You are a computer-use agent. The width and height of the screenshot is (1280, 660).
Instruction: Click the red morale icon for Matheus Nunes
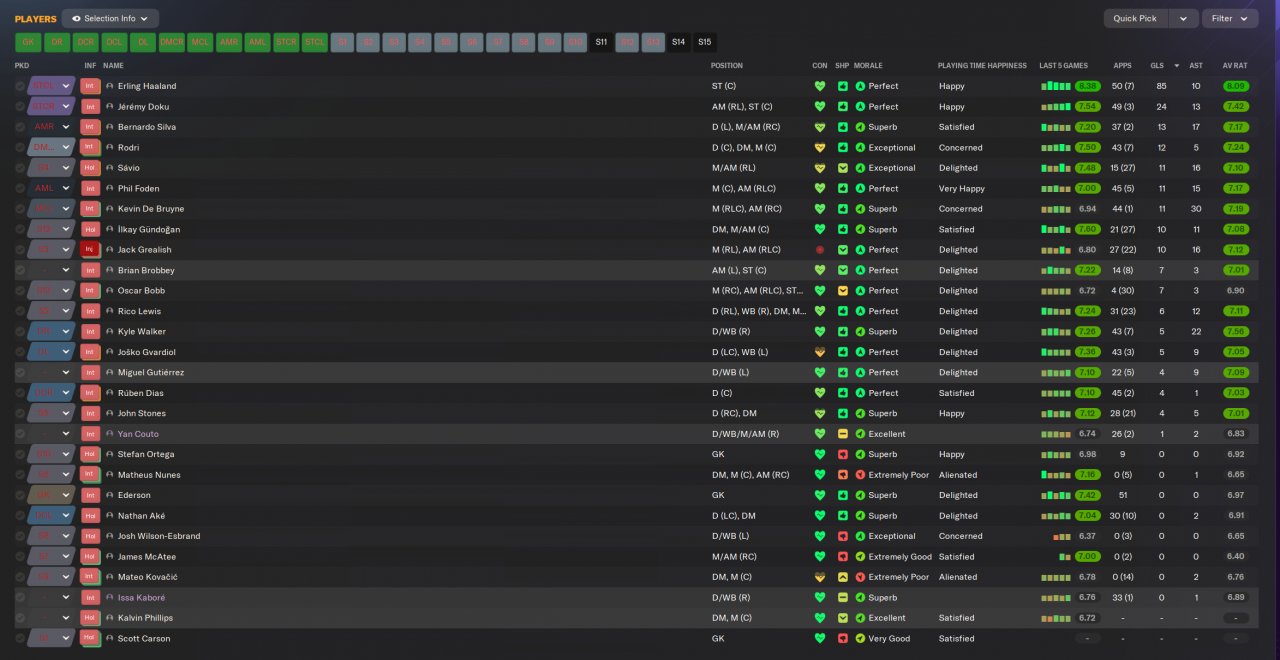point(860,475)
